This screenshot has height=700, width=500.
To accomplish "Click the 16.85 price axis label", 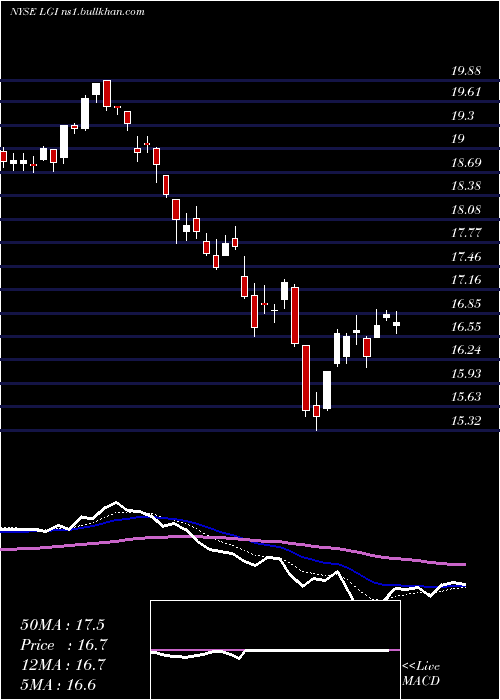I will [x=466, y=304].
